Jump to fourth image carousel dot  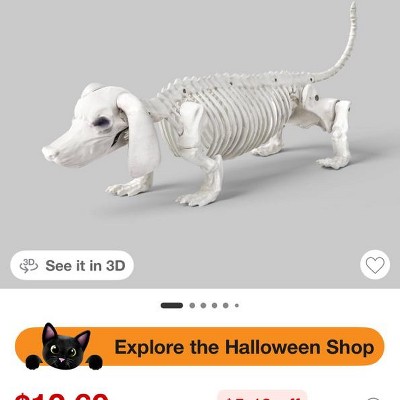pos(215,305)
